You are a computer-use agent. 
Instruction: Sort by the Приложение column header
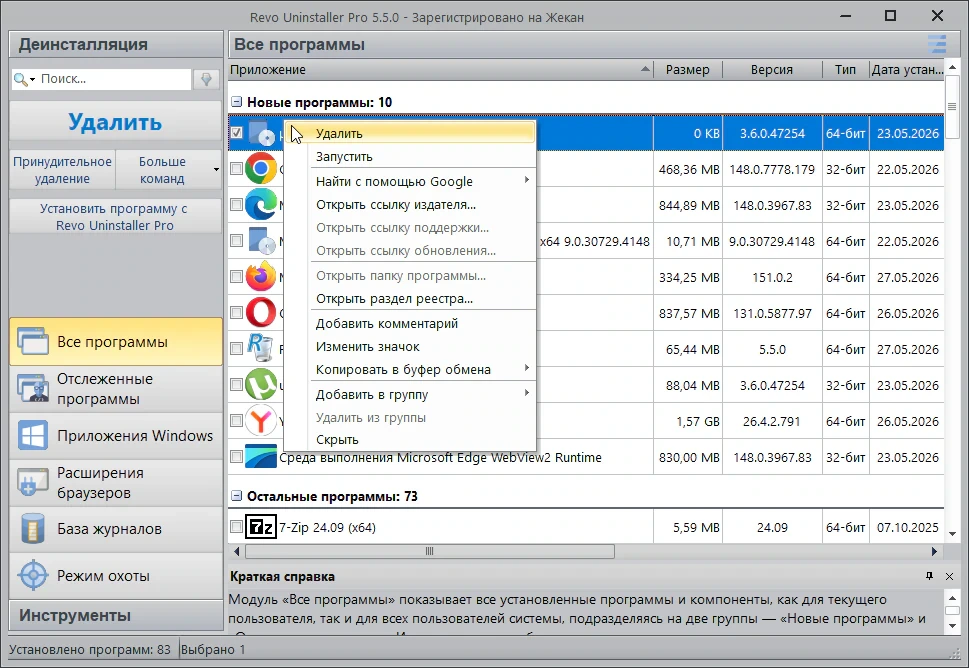441,69
